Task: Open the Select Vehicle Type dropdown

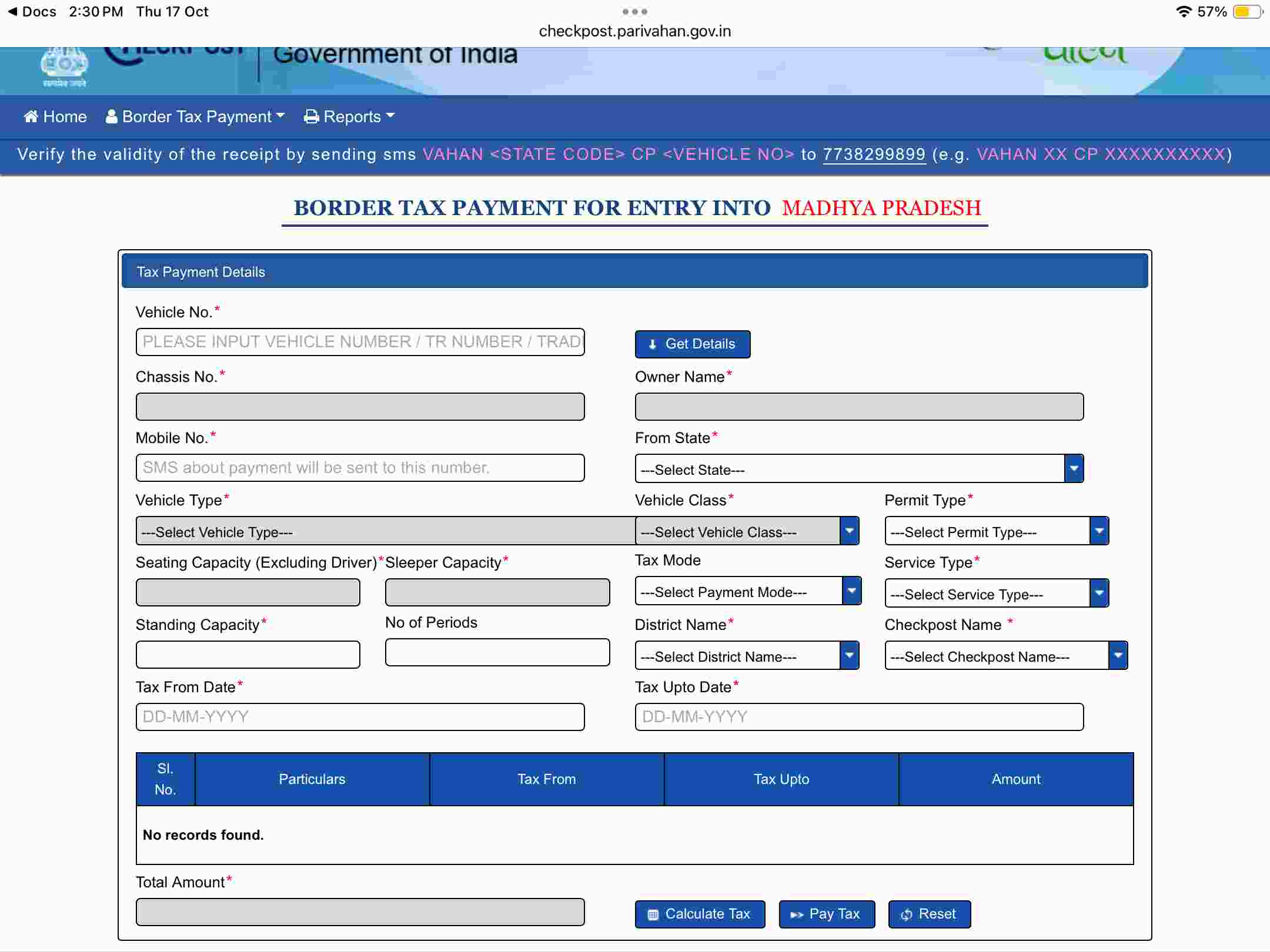Action: [385, 531]
